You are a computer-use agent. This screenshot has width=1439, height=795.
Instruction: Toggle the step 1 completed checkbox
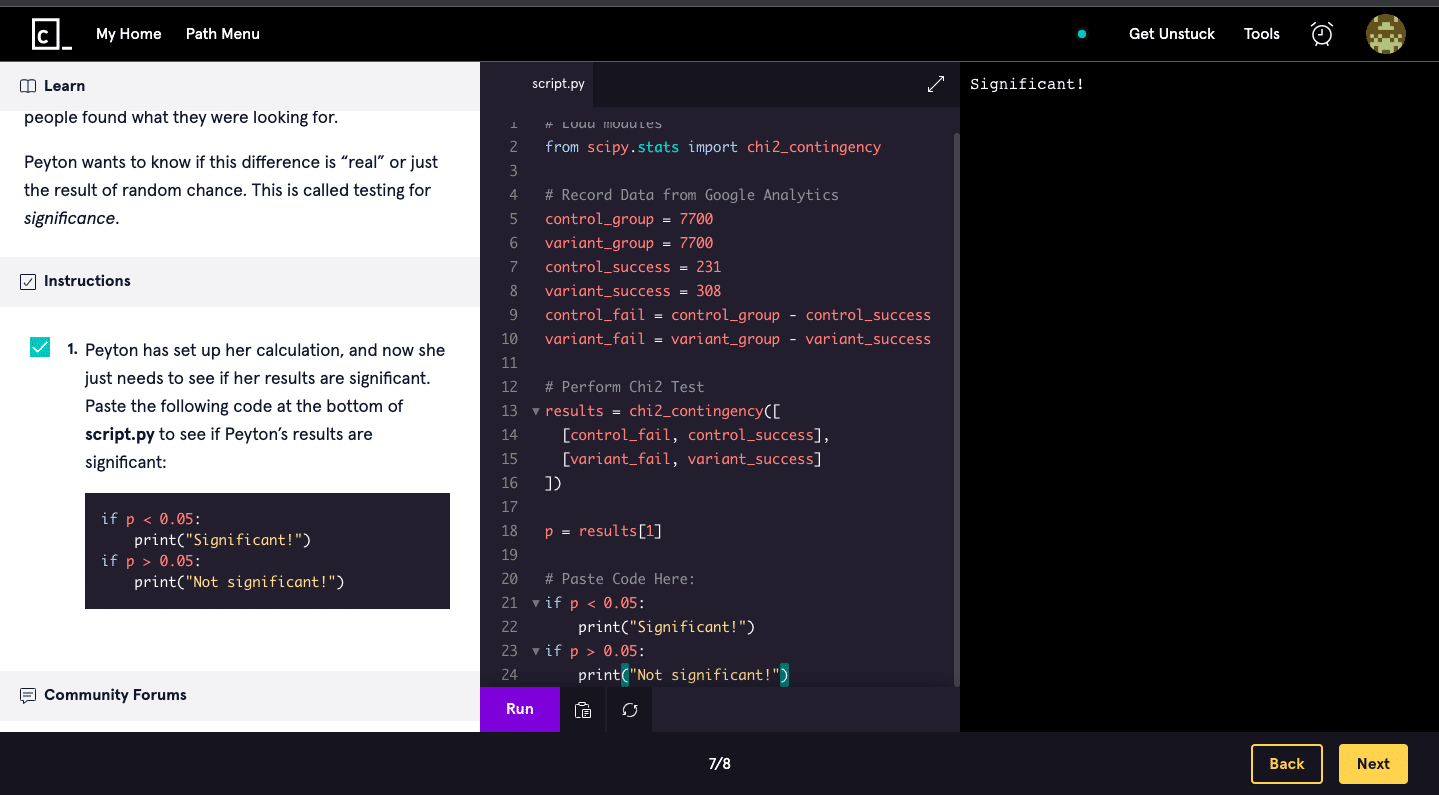pos(40,348)
